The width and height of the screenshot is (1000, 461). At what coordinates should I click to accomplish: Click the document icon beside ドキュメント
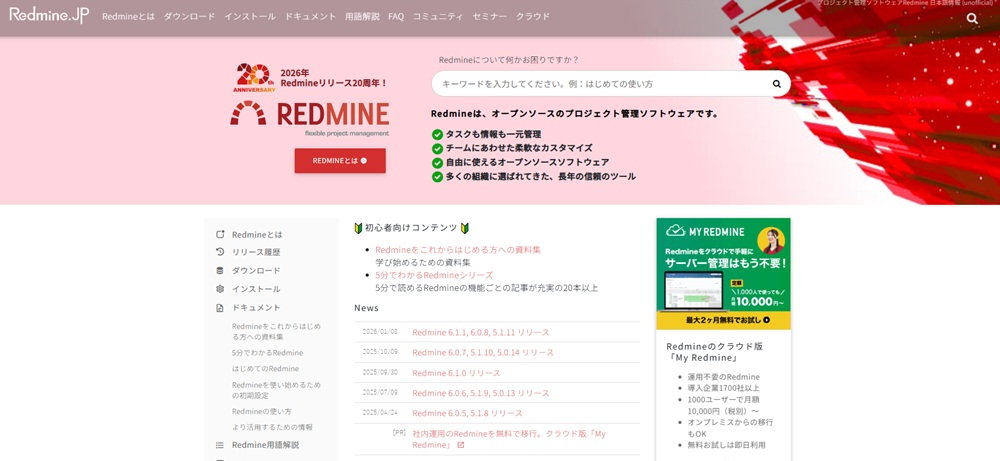(220, 307)
